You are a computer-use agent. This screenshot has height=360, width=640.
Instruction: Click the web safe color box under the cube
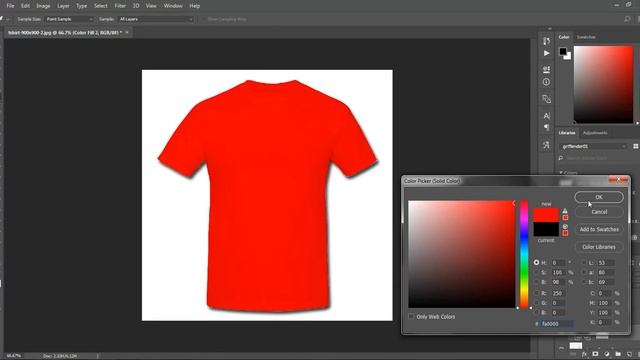tap(565, 233)
